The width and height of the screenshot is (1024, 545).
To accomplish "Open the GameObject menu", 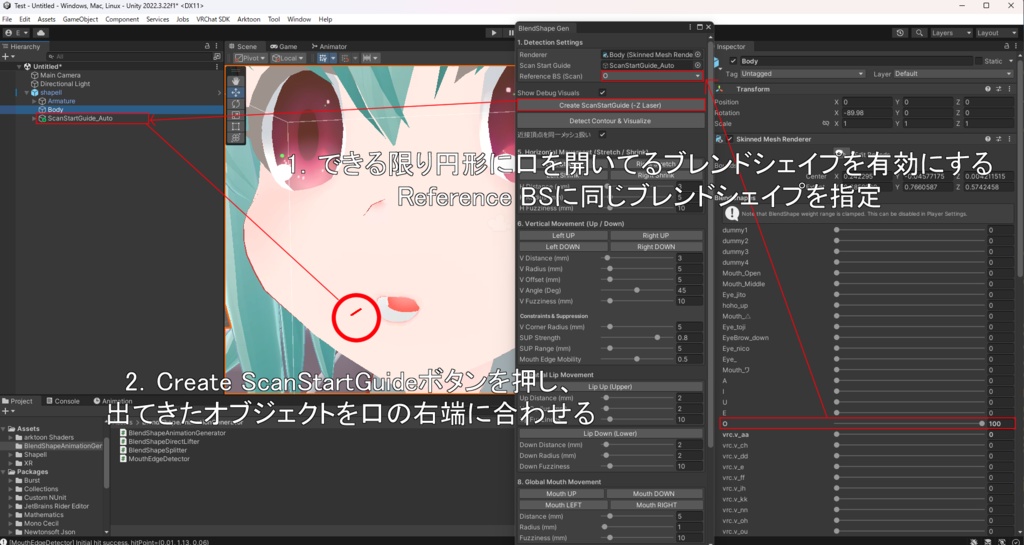I will pos(80,20).
